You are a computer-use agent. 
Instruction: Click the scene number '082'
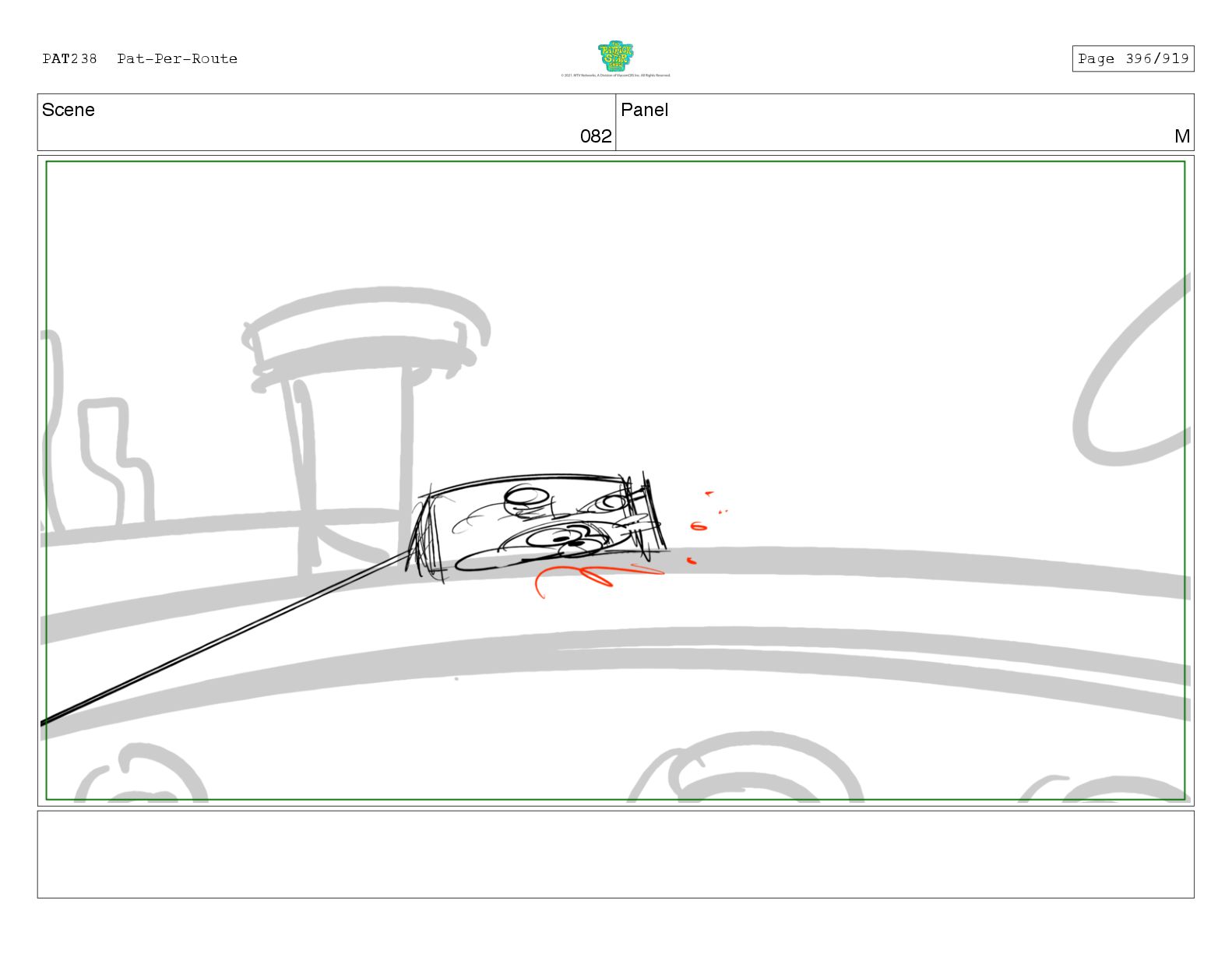coord(596,136)
